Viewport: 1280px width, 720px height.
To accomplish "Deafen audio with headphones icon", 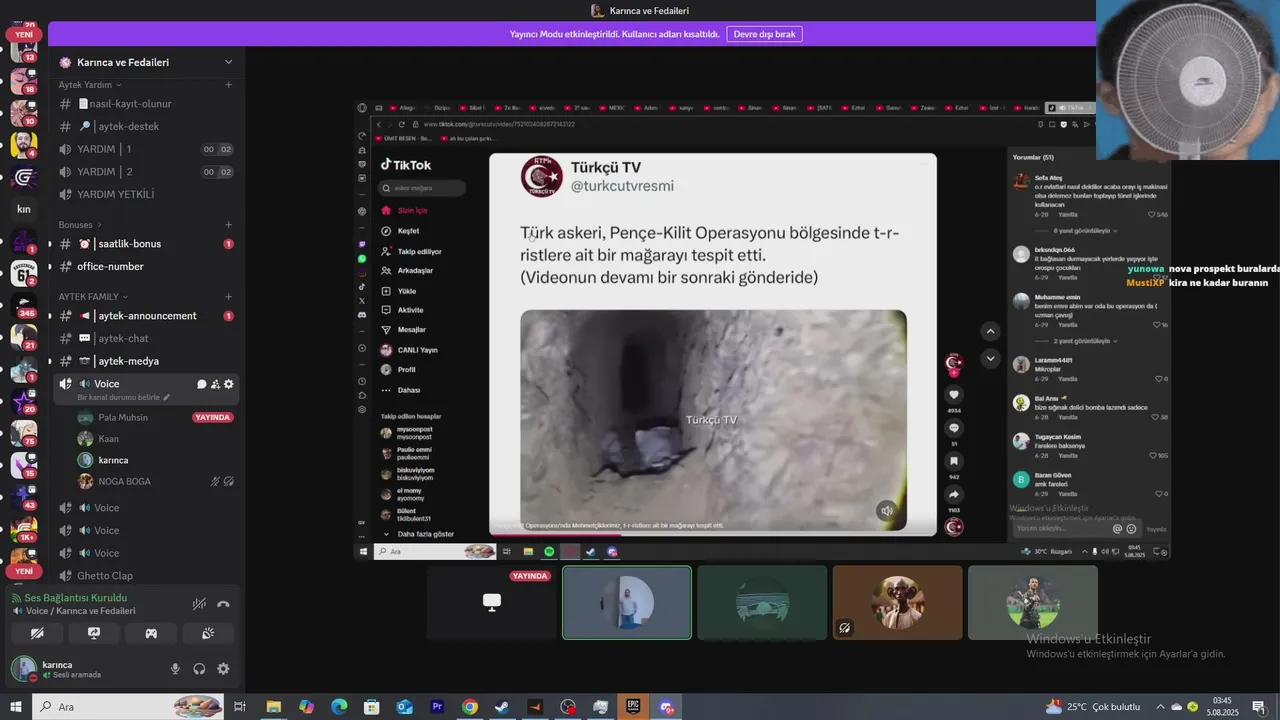I will [199, 669].
